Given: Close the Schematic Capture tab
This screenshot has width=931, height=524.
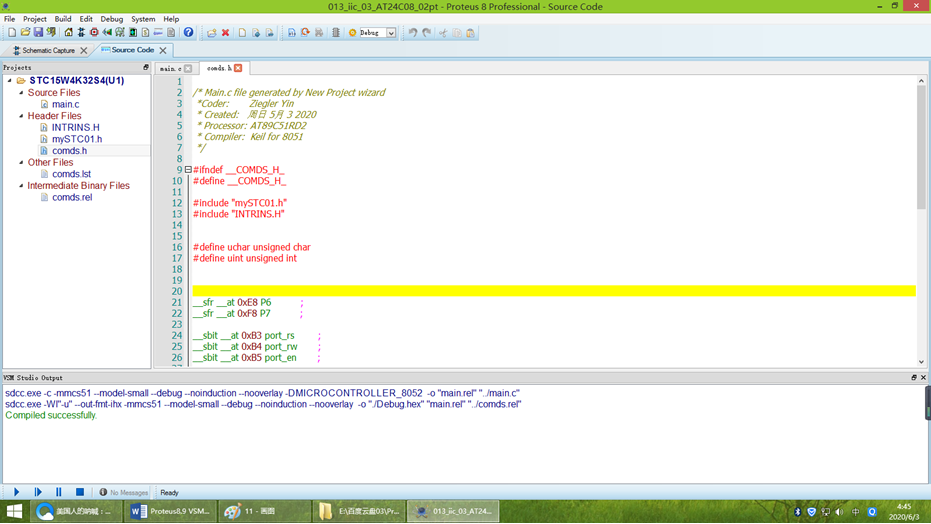Looking at the screenshot, I should click(84, 50).
